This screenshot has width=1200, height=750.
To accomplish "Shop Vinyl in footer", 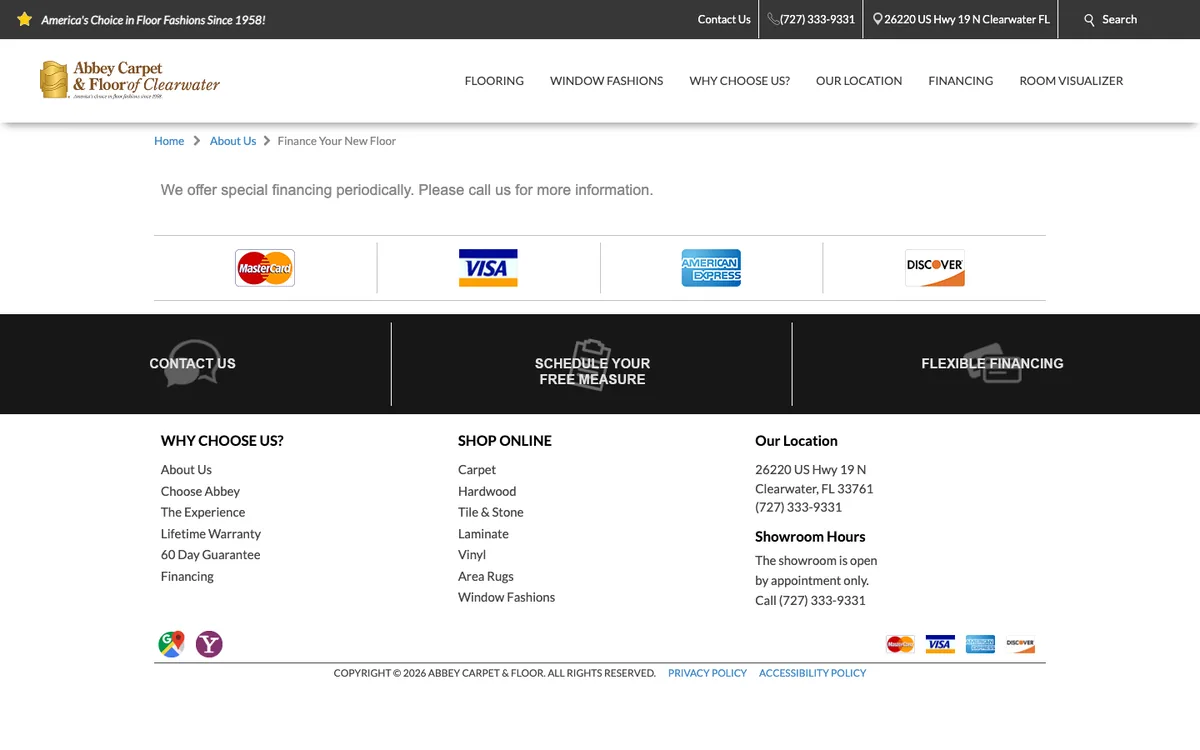I will [472, 555].
